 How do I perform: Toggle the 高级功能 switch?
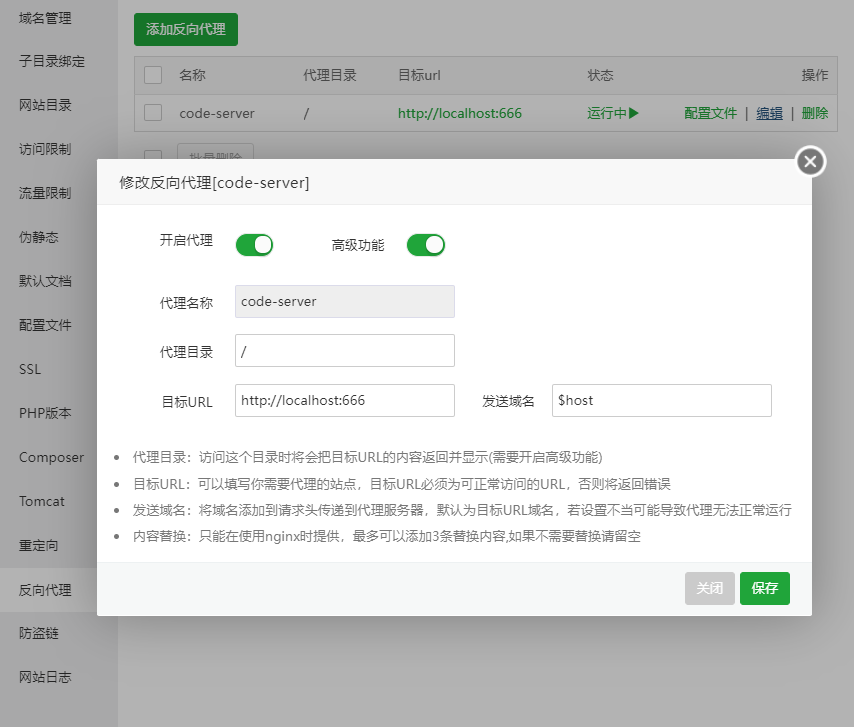425,245
